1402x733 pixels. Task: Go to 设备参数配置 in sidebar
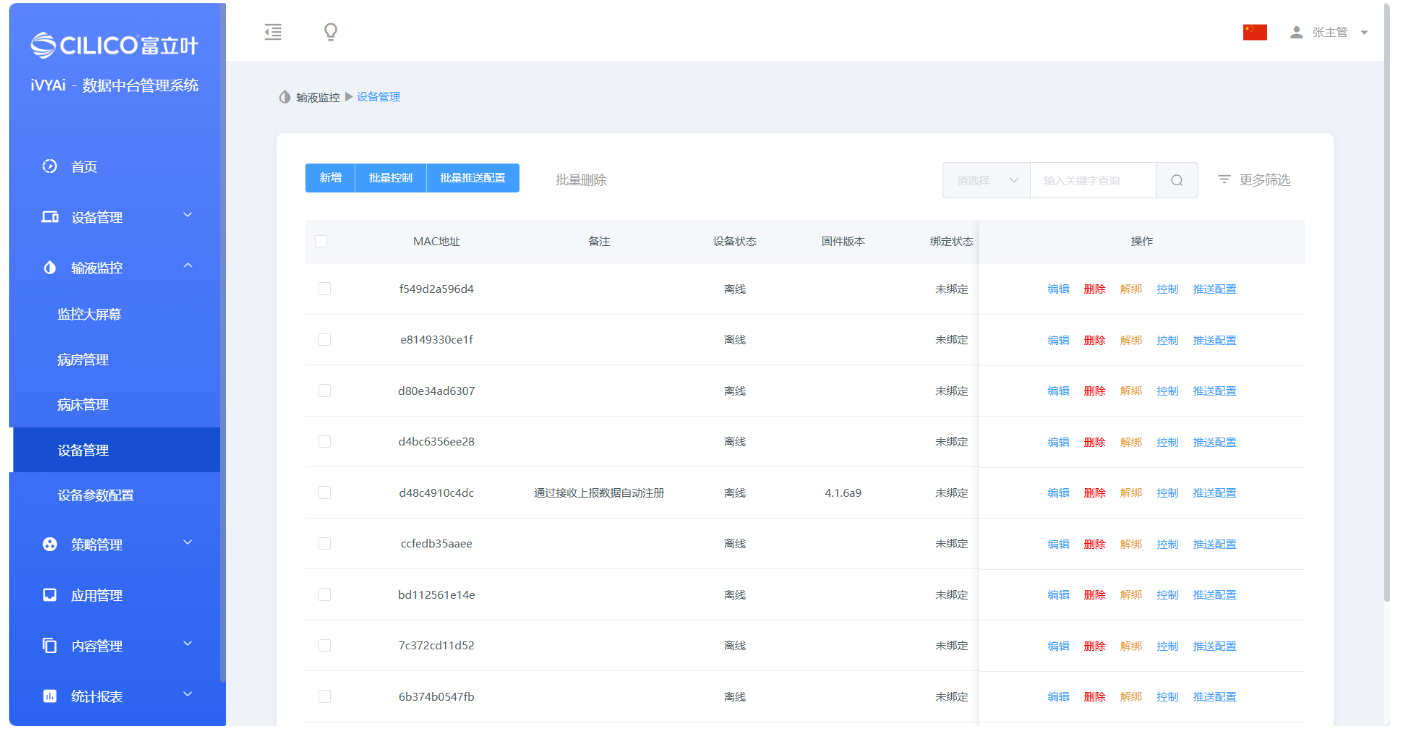click(95, 495)
